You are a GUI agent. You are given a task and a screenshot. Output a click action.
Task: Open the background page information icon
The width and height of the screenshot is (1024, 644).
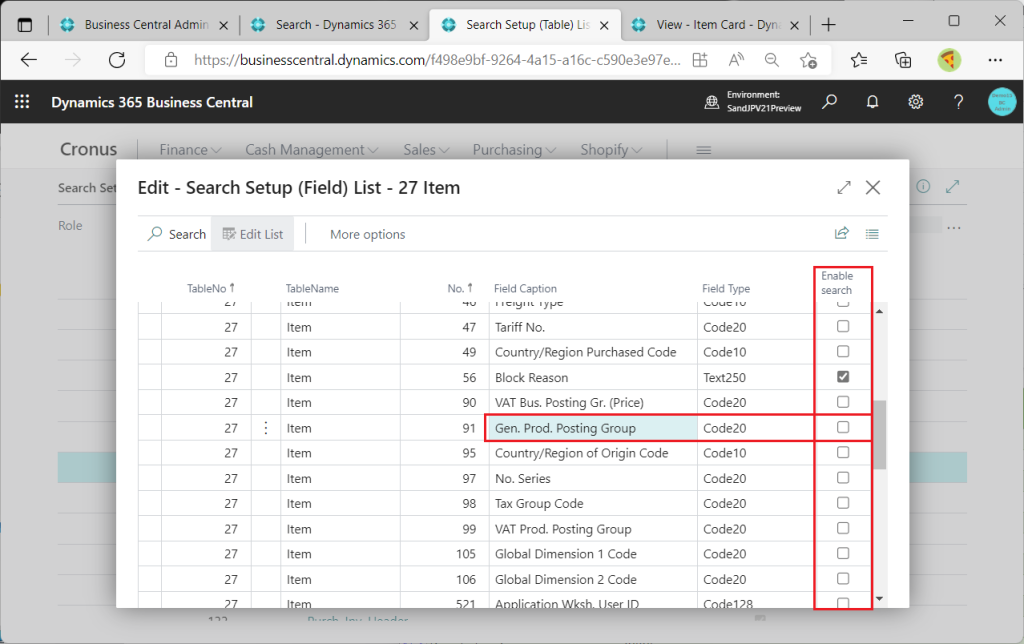click(x=923, y=187)
